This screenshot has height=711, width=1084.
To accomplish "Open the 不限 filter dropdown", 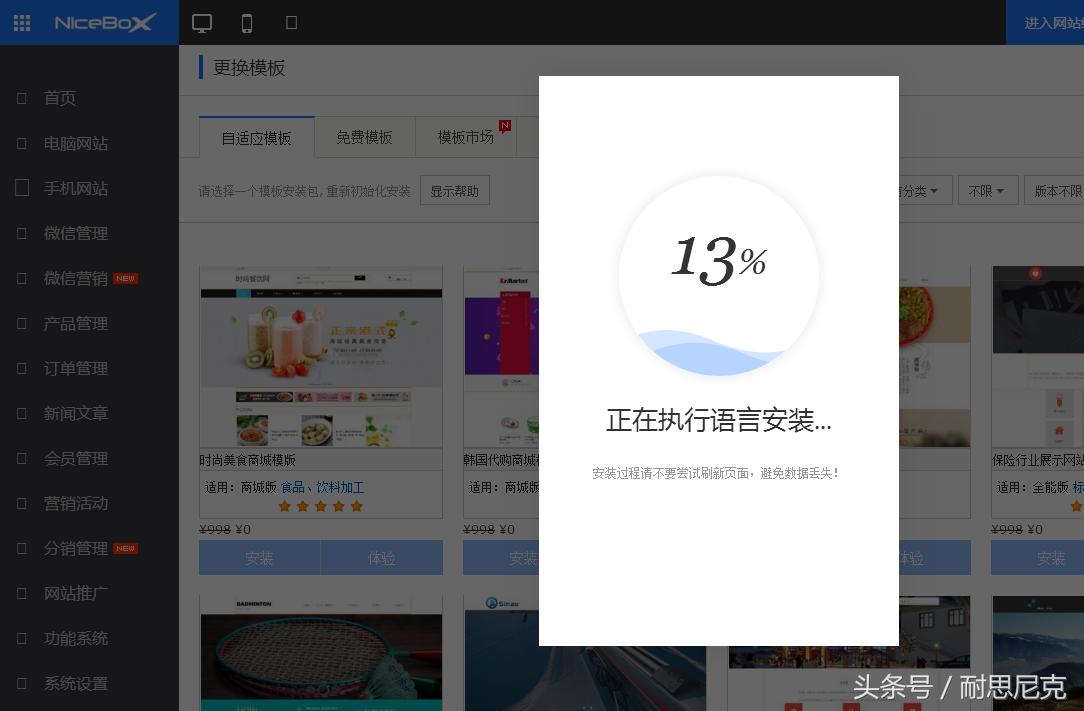I will (987, 190).
